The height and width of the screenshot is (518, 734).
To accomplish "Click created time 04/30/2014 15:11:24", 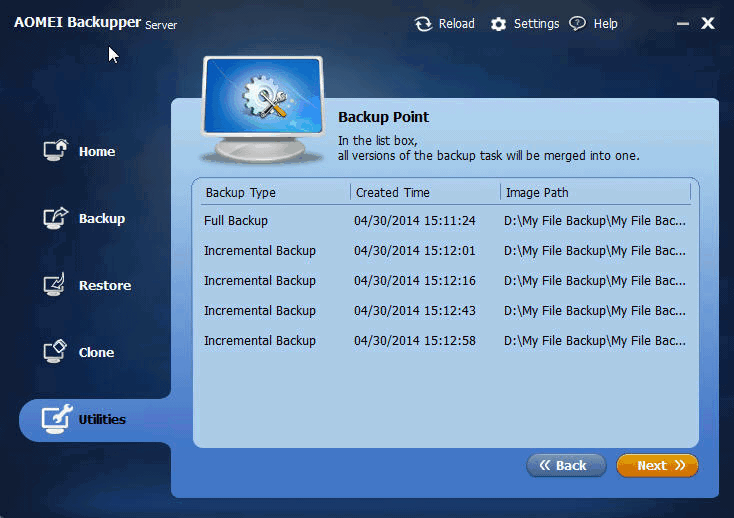I will tap(415, 220).
